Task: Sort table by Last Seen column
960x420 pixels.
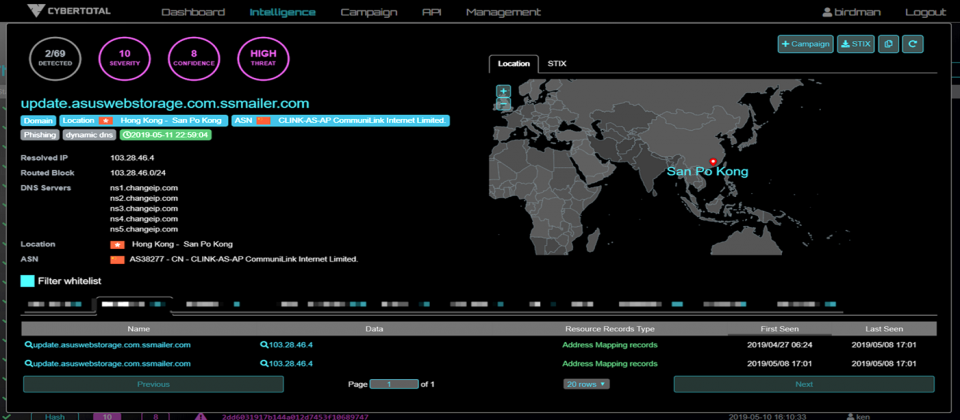Action: [885, 328]
